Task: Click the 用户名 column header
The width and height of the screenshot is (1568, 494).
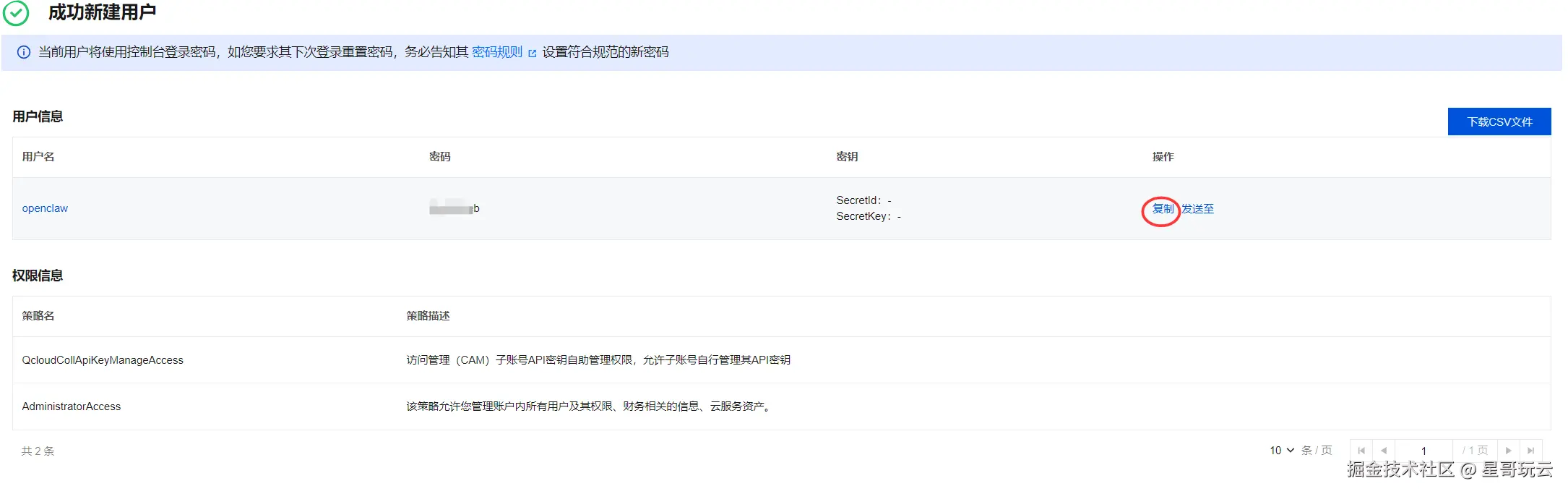Action: tap(38, 156)
